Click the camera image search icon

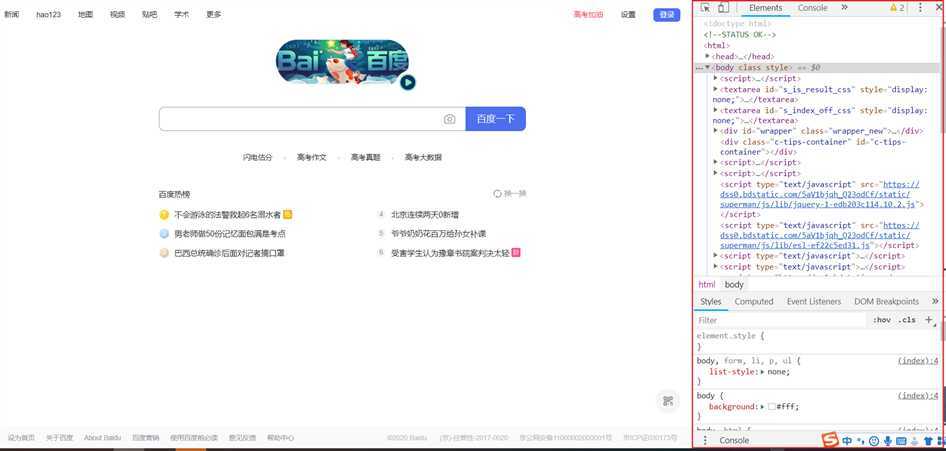pos(449,119)
